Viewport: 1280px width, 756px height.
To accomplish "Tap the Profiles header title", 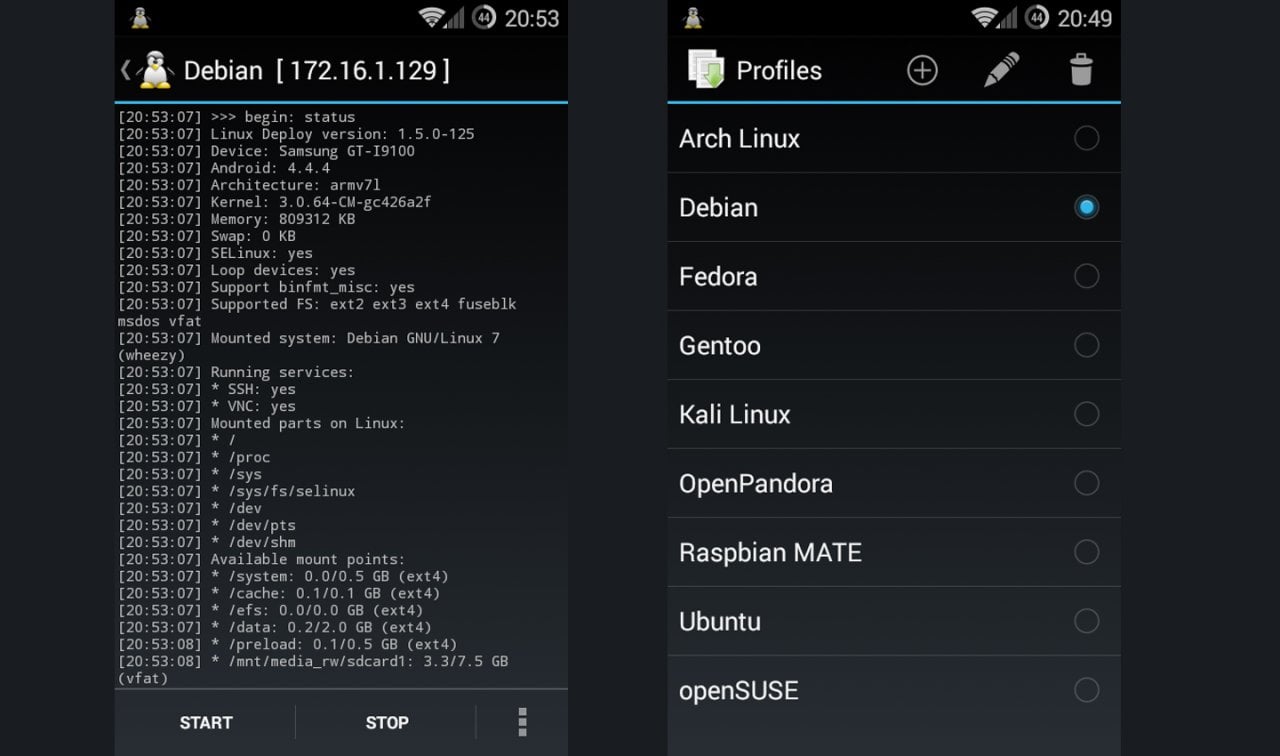I will click(x=779, y=70).
